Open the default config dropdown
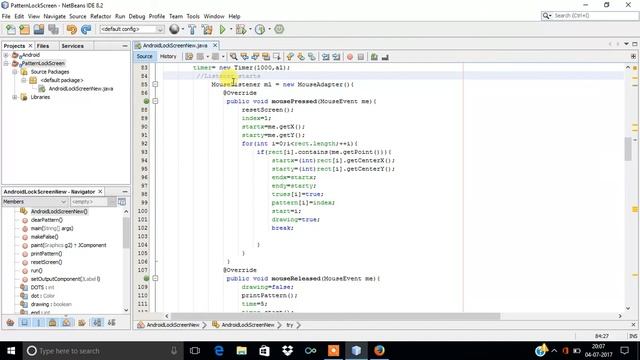Viewport: 640px width, 360px height. [132, 29]
